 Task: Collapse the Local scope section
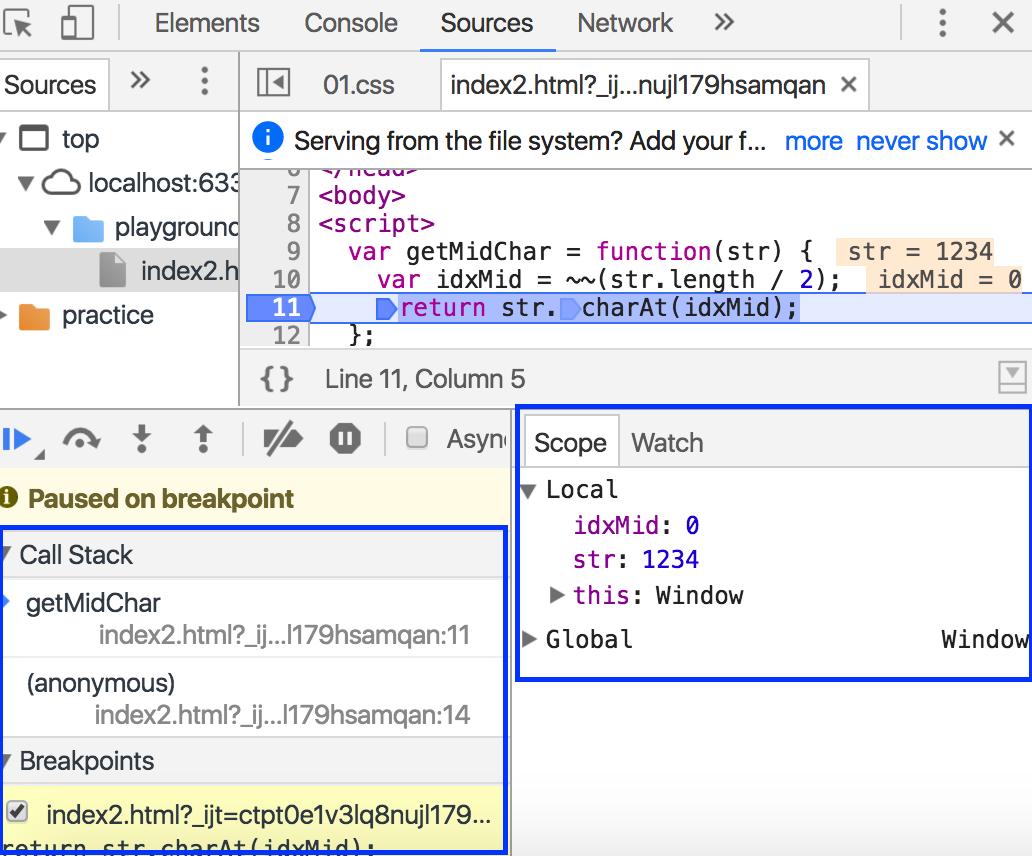(529, 490)
